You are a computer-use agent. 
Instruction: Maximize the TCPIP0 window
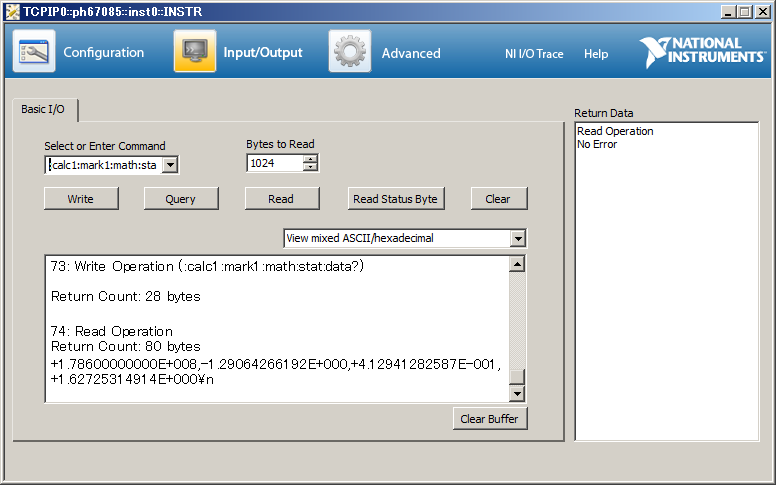point(744,12)
